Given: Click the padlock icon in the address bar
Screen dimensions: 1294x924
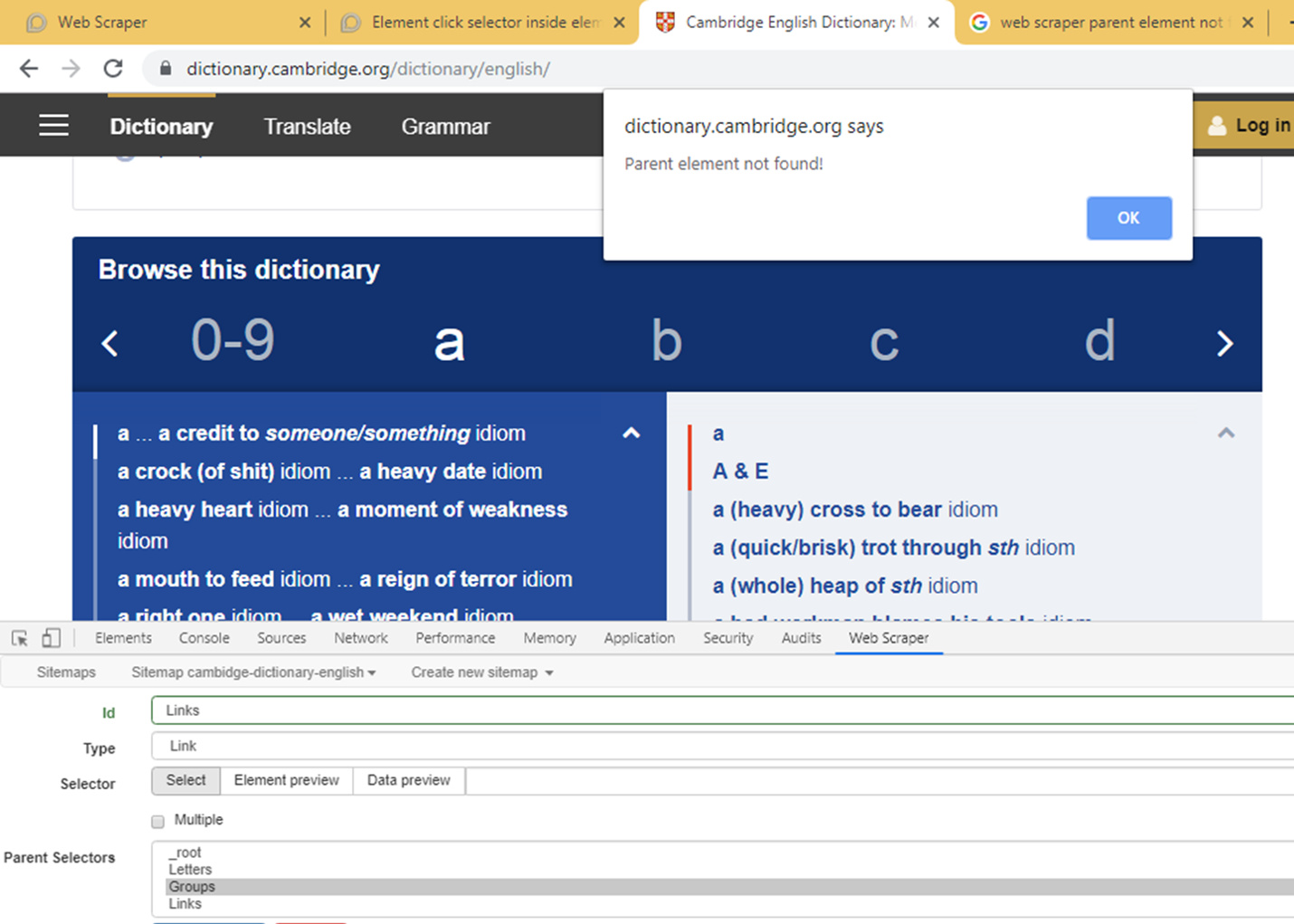Looking at the screenshot, I should 164,68.
